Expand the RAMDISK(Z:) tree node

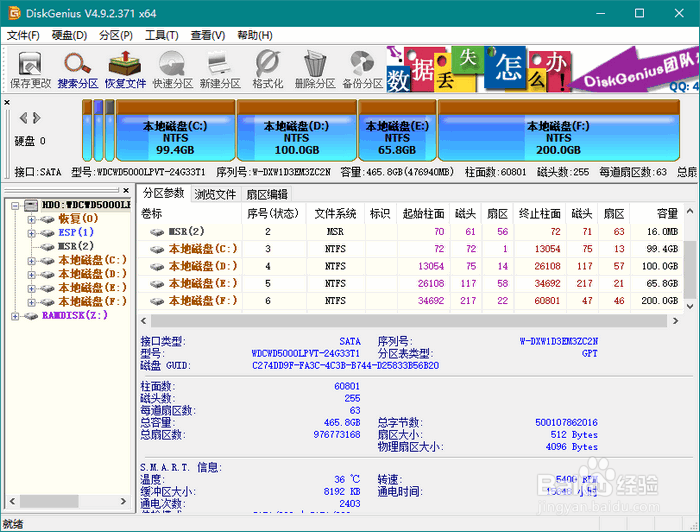coord(15,316)
